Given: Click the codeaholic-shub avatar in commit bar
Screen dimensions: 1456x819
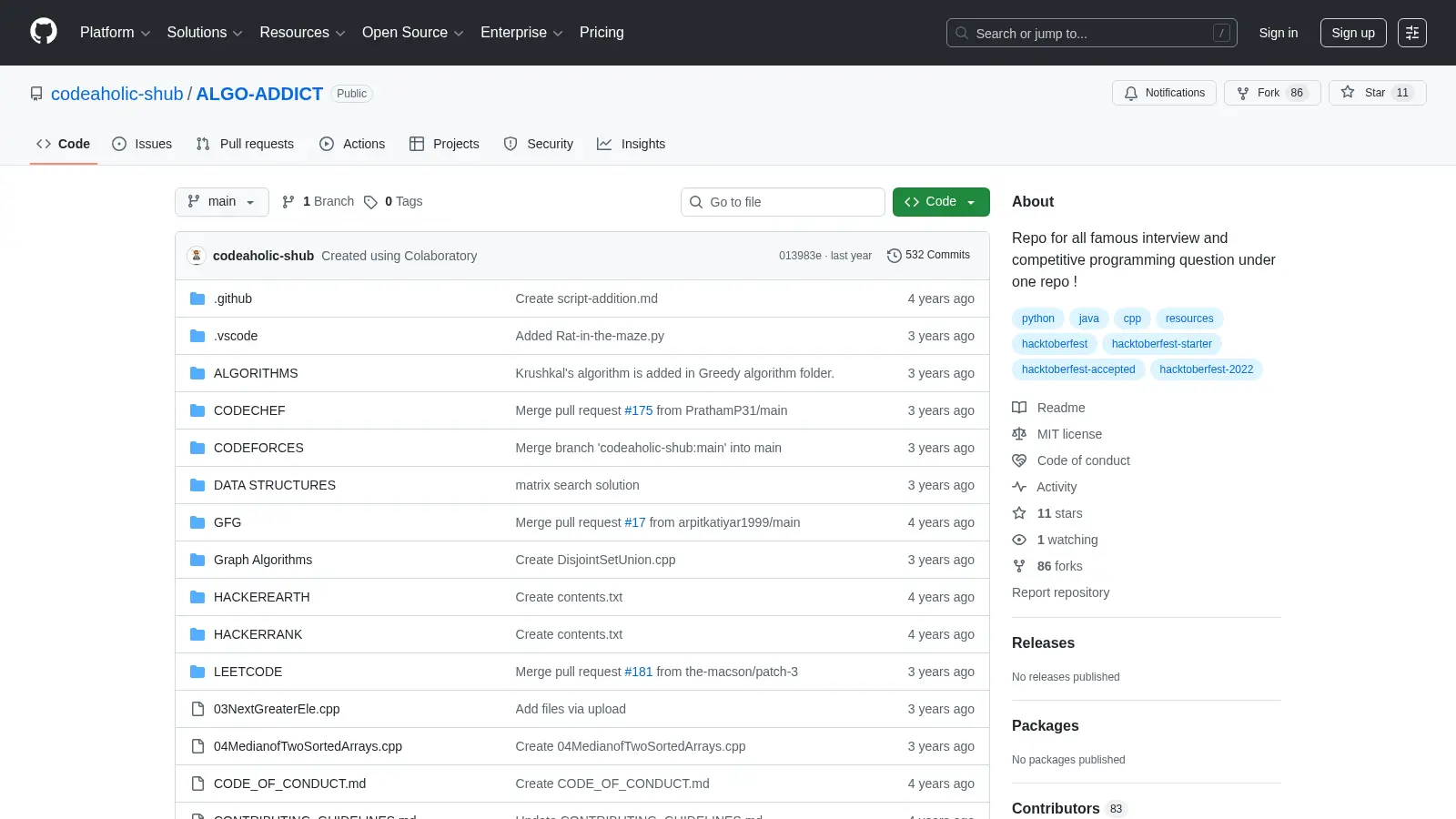Looking at the screenshot, I should coord(197,256).
